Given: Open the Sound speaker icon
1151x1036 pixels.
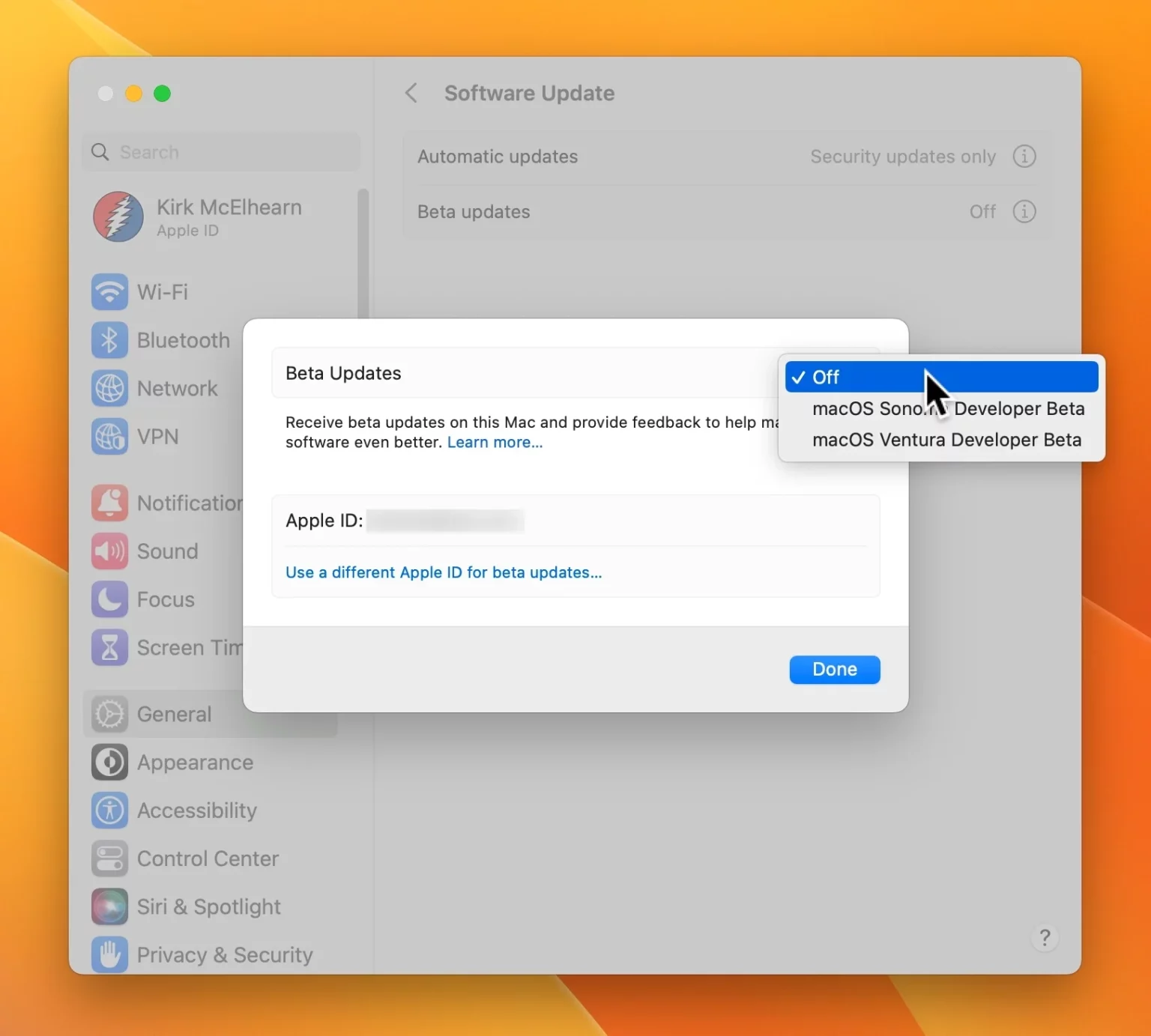Looking at the screenshot, I should point(109,551).
